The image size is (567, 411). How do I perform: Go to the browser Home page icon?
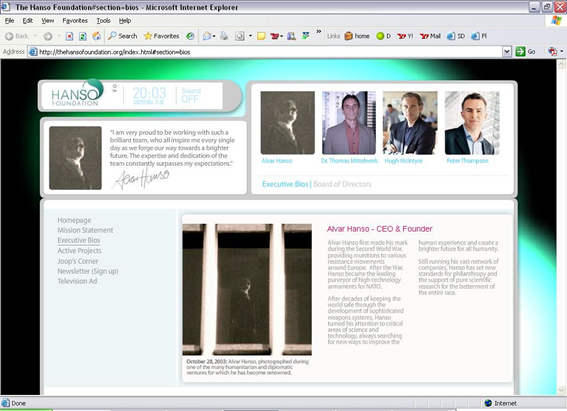[96, 36]
